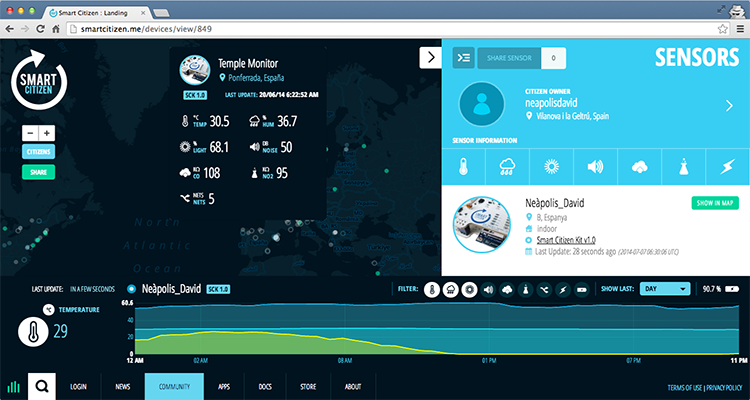Viewport: 750px width, 400px height.
Task: Enable the solar panel lightning filter
Action: (x=563, y=289)
